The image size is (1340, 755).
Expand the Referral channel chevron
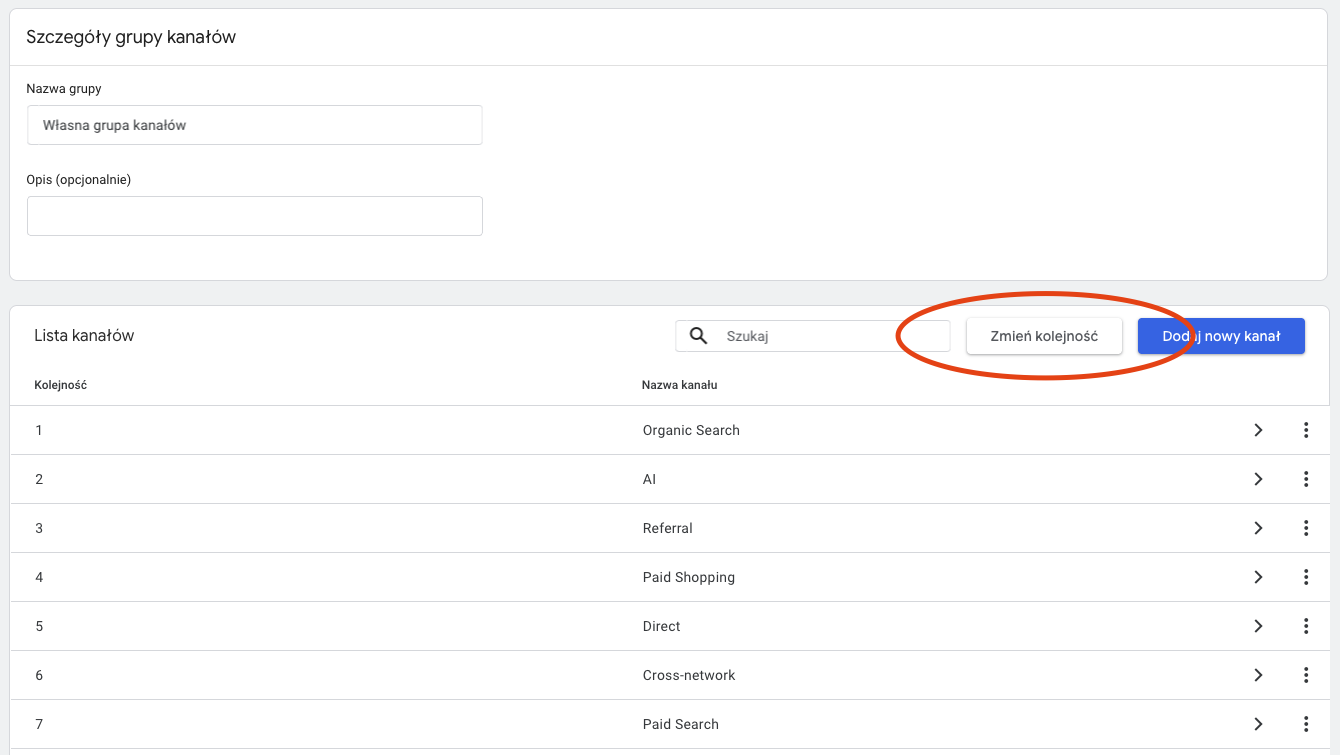coord(1258,528)
